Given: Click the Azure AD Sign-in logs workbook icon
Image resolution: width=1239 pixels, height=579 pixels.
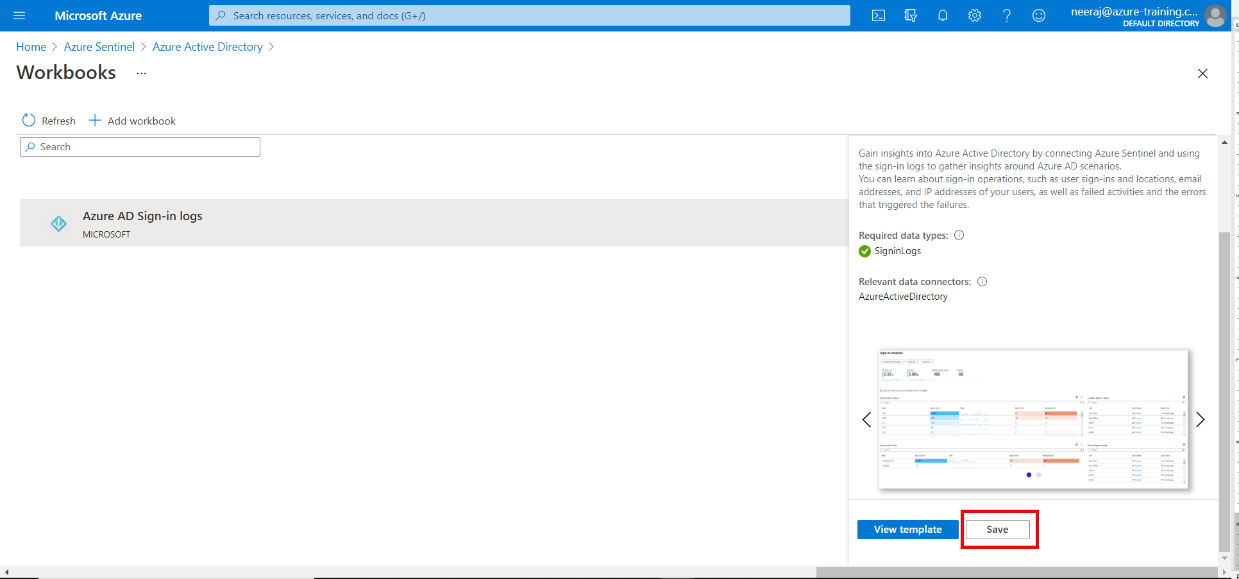Looking at the screenshot, I should click(59, 224).
